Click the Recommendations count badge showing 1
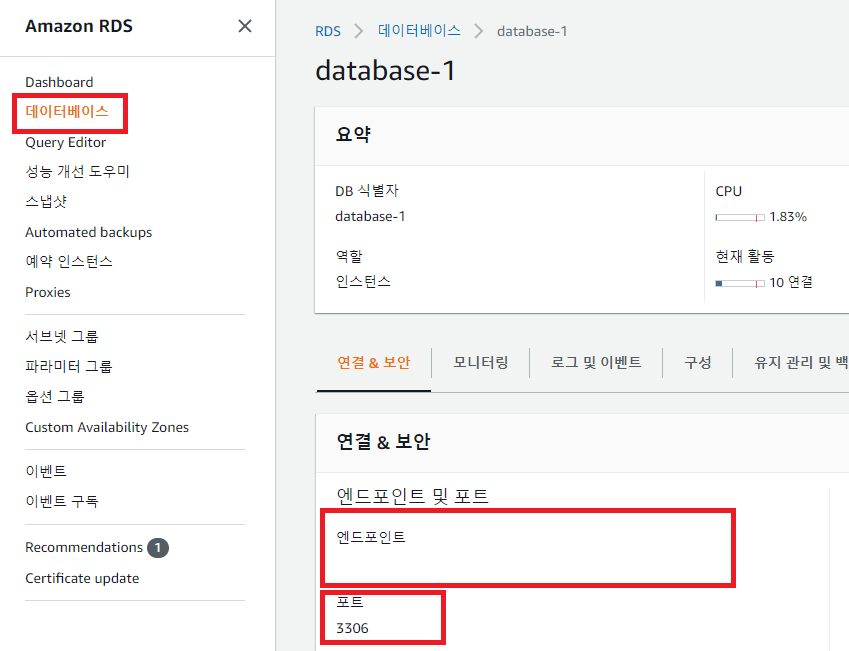 tap(158, 548)
